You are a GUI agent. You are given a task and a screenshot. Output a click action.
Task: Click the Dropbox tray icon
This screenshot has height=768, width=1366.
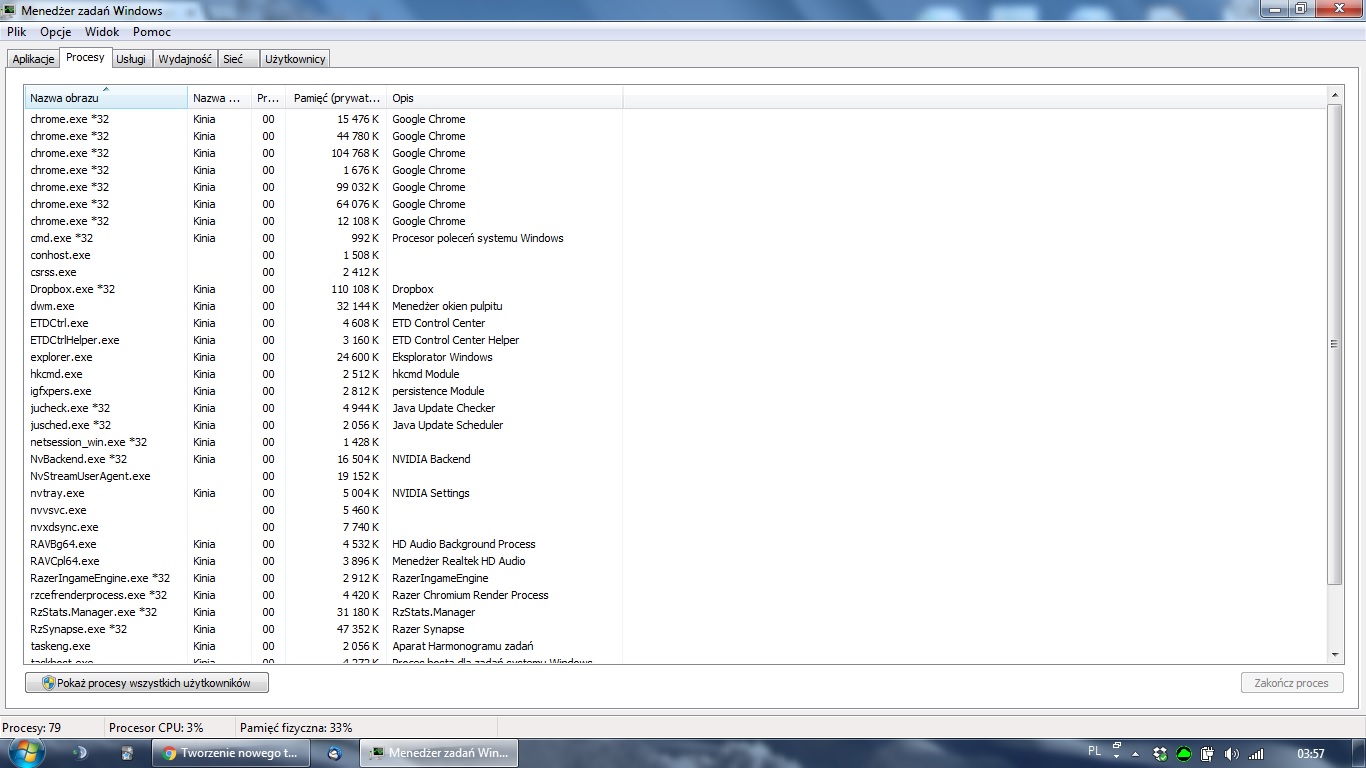(1160, 754)
